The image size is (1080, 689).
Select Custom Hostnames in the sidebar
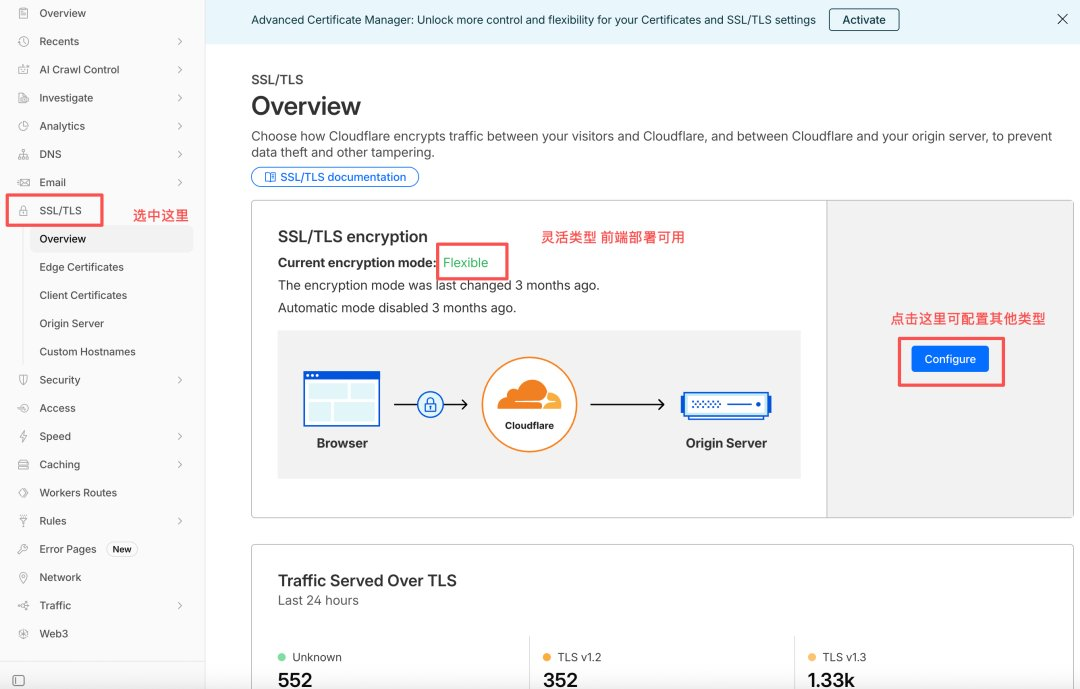pos(87,352)
